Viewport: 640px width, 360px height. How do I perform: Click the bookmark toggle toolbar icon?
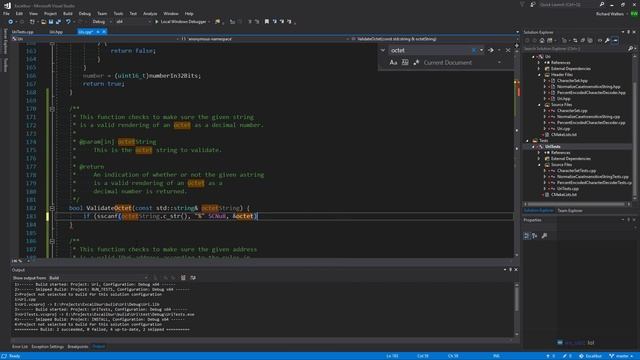[267, 22]
